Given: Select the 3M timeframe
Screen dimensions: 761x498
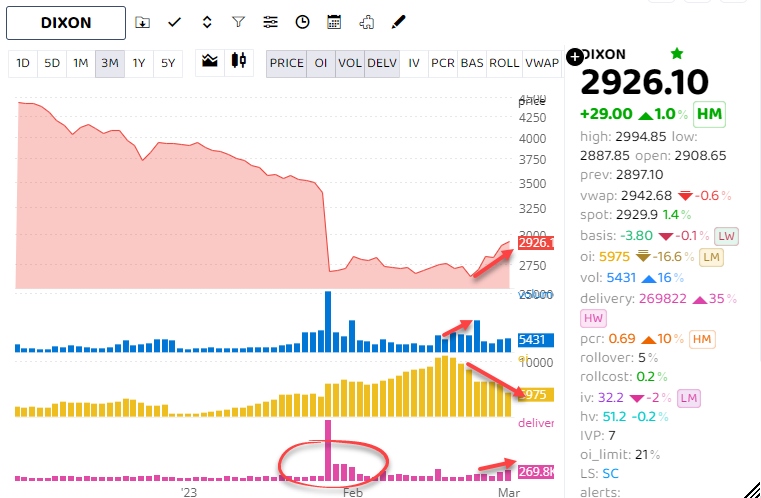Looking at the screenshot, I should pos(110,63).
